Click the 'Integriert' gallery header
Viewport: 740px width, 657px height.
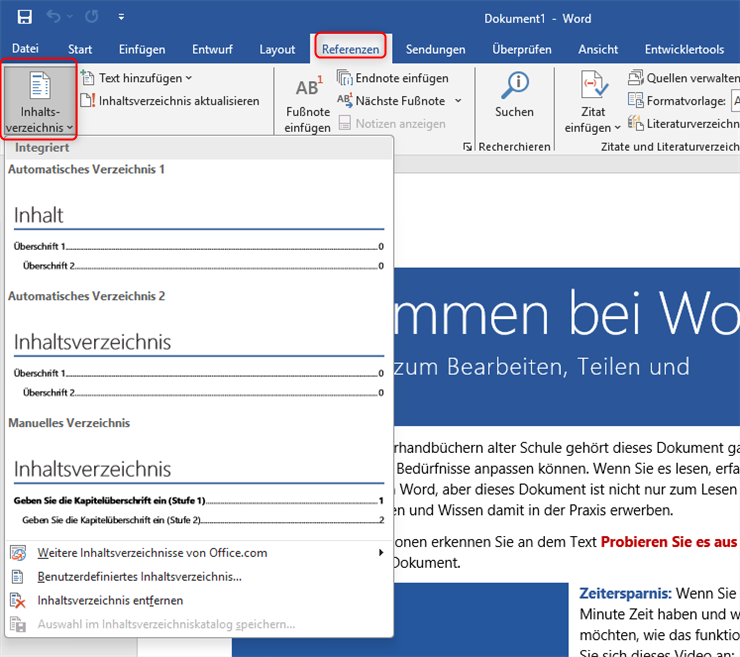42,147
